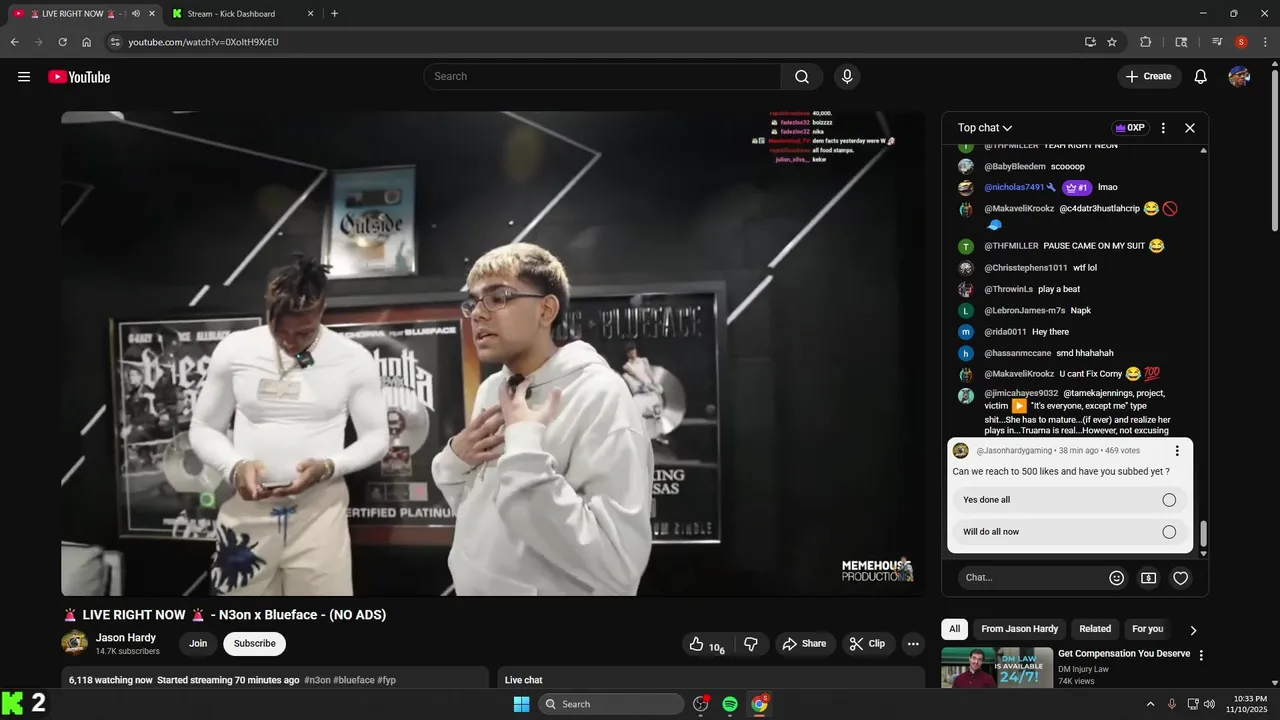Open the poll's three-dot menu
This screenshot has width=1280, height=720.
(x=1177, y=451)
